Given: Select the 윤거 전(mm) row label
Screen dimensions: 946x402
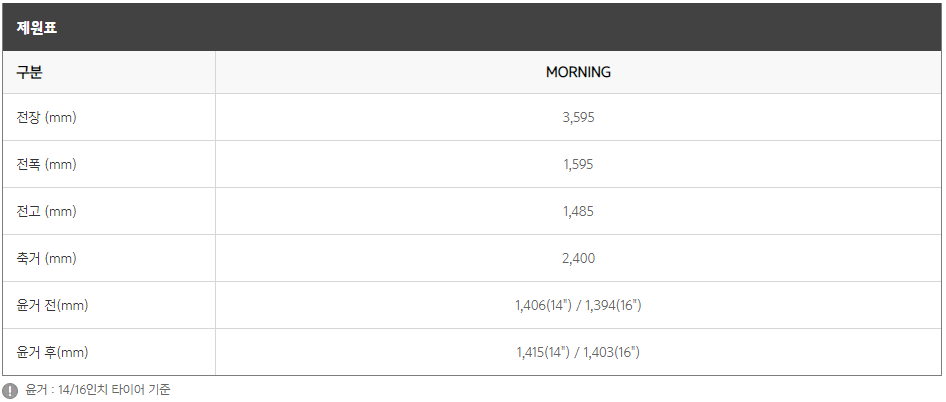Looking at the screenshot, I should pos(52,306).
